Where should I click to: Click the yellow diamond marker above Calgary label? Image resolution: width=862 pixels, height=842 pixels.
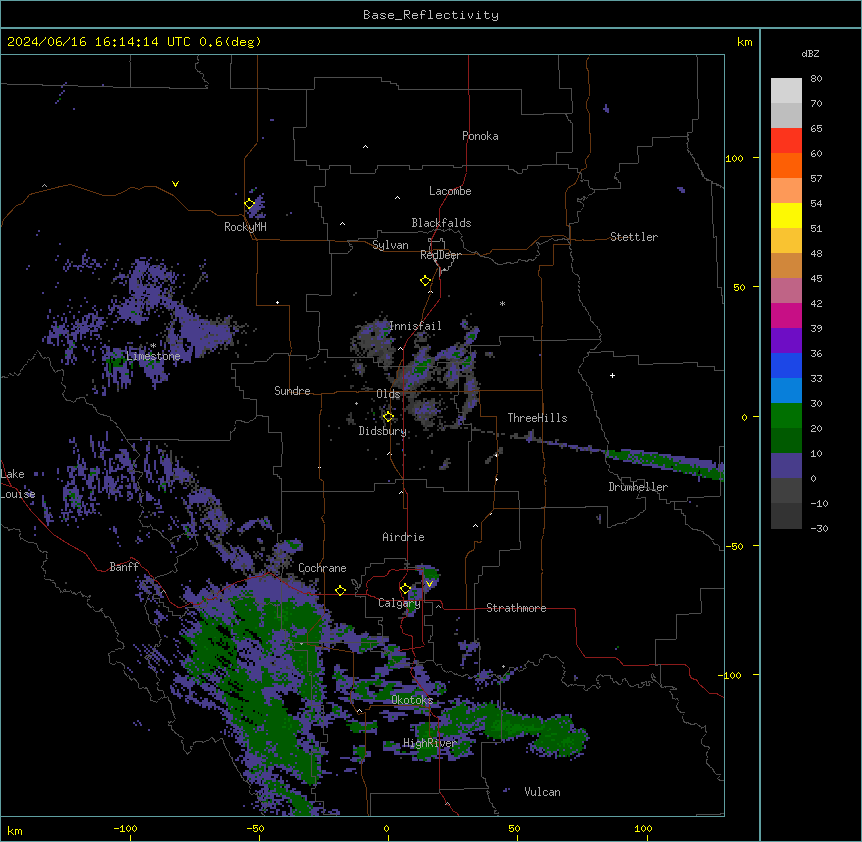click(405, 589)
